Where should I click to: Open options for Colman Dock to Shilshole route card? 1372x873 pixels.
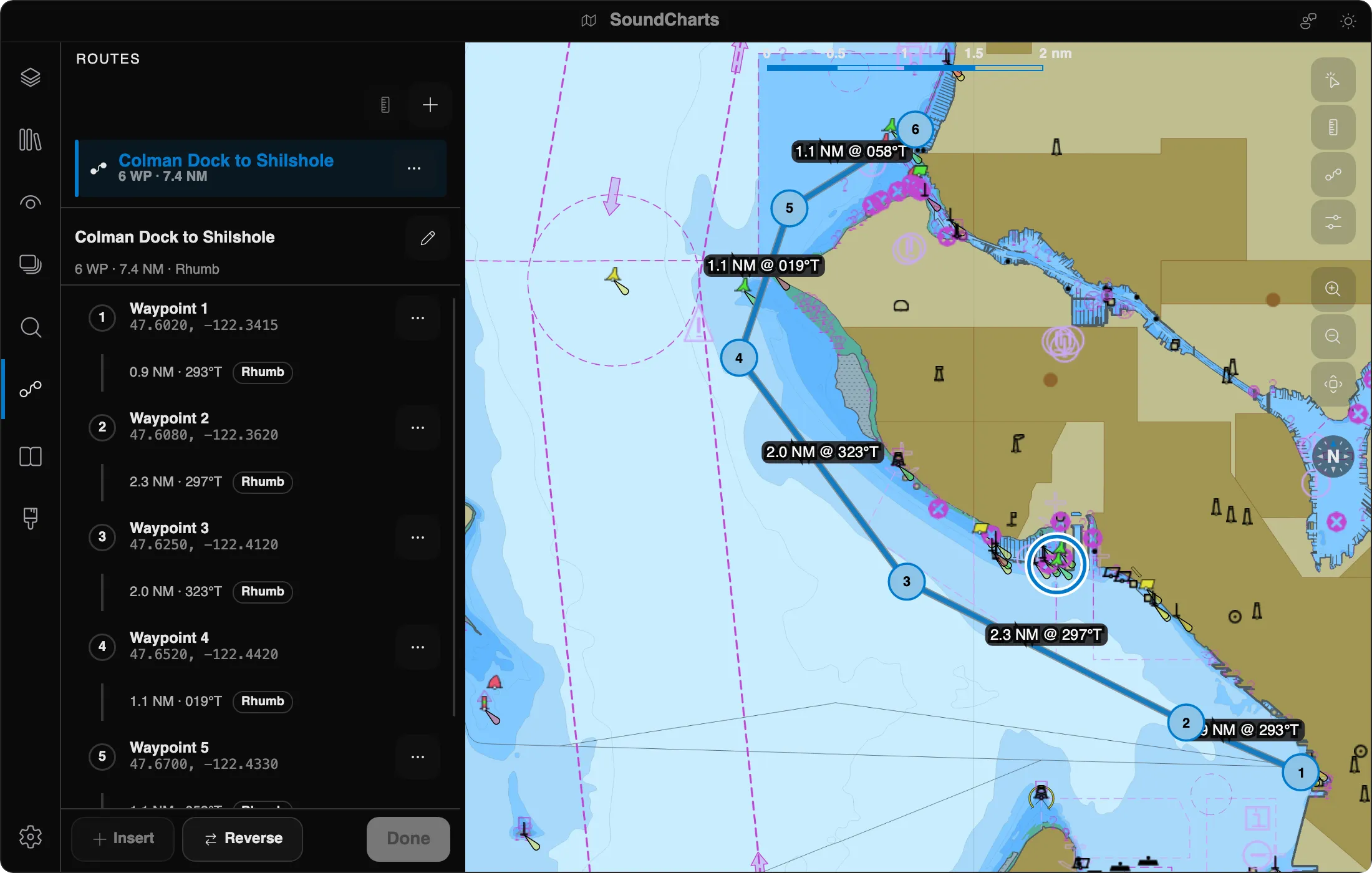point(414,168)
